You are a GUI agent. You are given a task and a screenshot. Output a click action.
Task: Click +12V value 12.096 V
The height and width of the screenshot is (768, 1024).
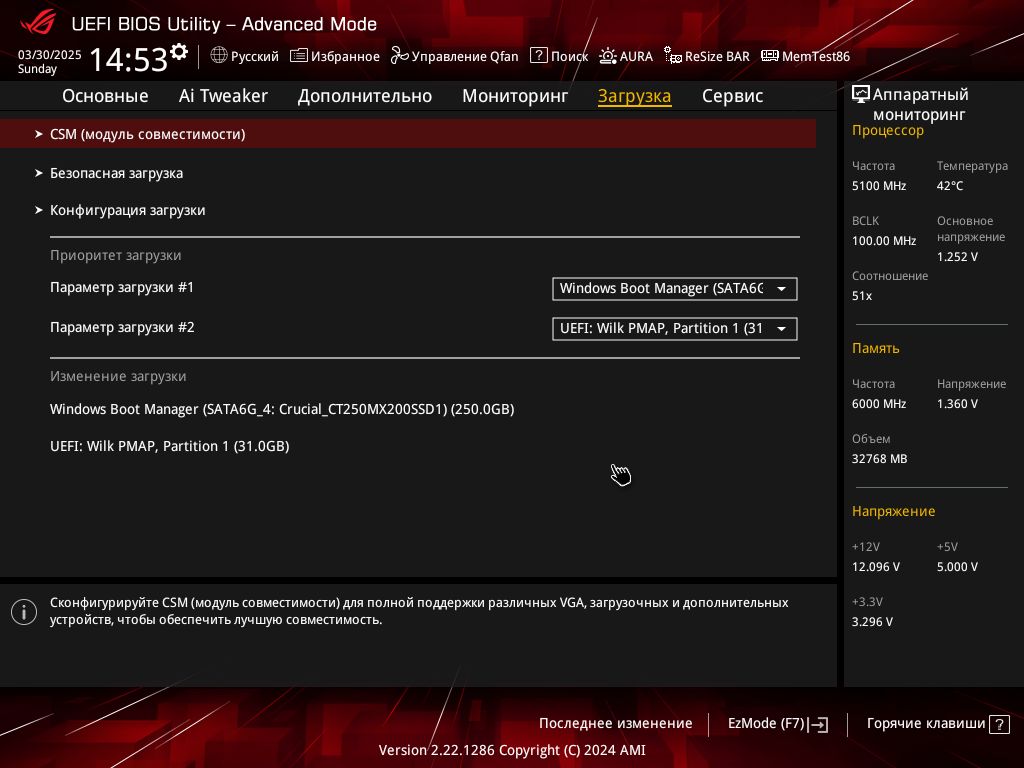coord(875,567)
